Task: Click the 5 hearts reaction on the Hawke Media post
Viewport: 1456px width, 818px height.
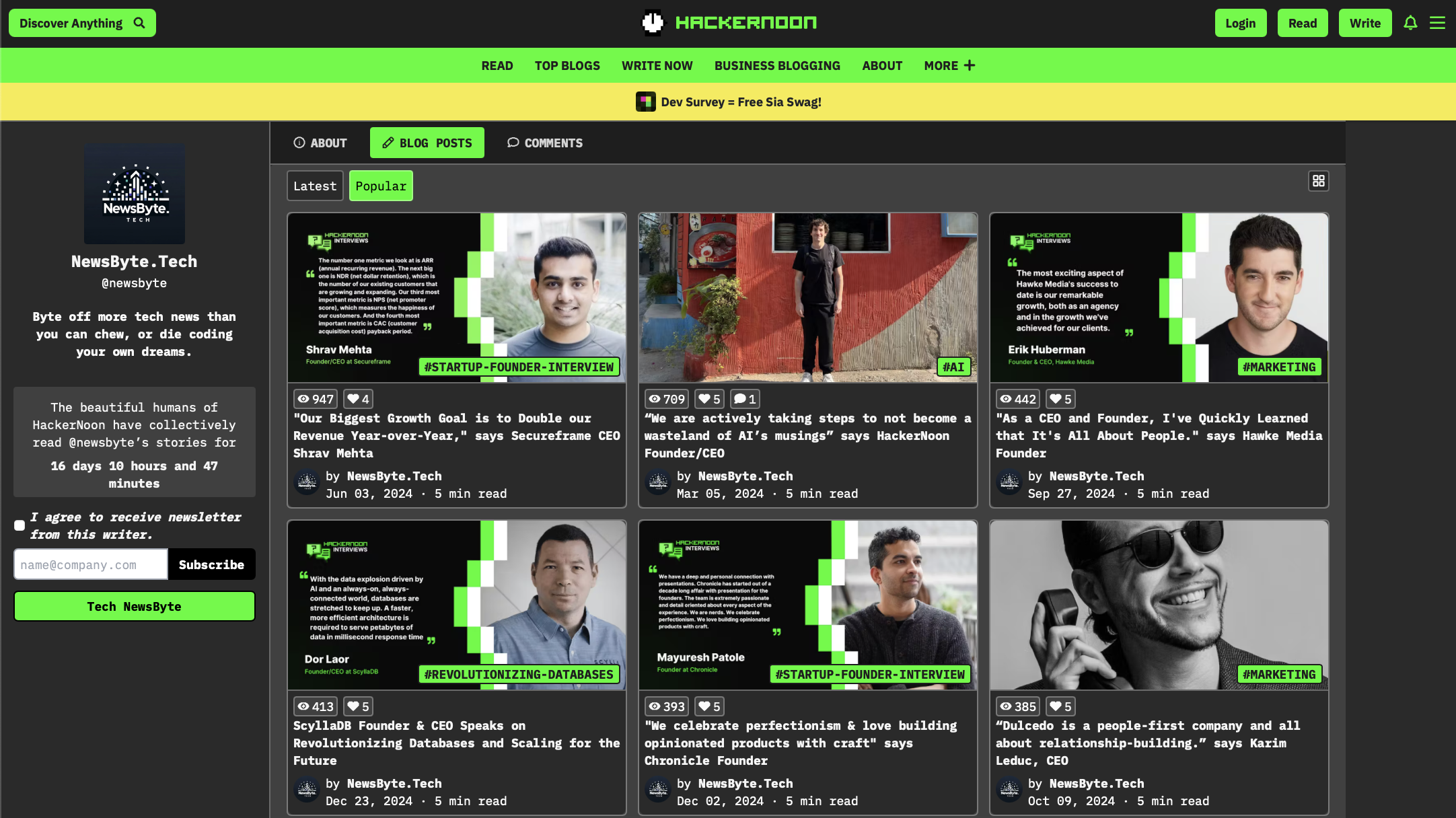Action: tap(1060, 399)
